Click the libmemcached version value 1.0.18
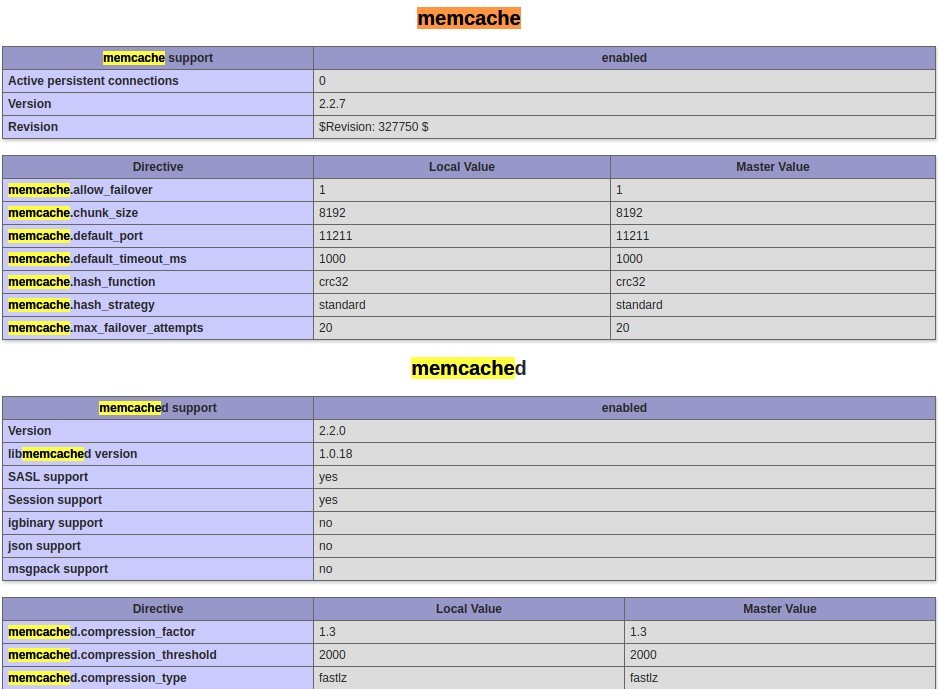Image resolution: width=938 pixels, height=689 pixels. (x=335, y=454)
